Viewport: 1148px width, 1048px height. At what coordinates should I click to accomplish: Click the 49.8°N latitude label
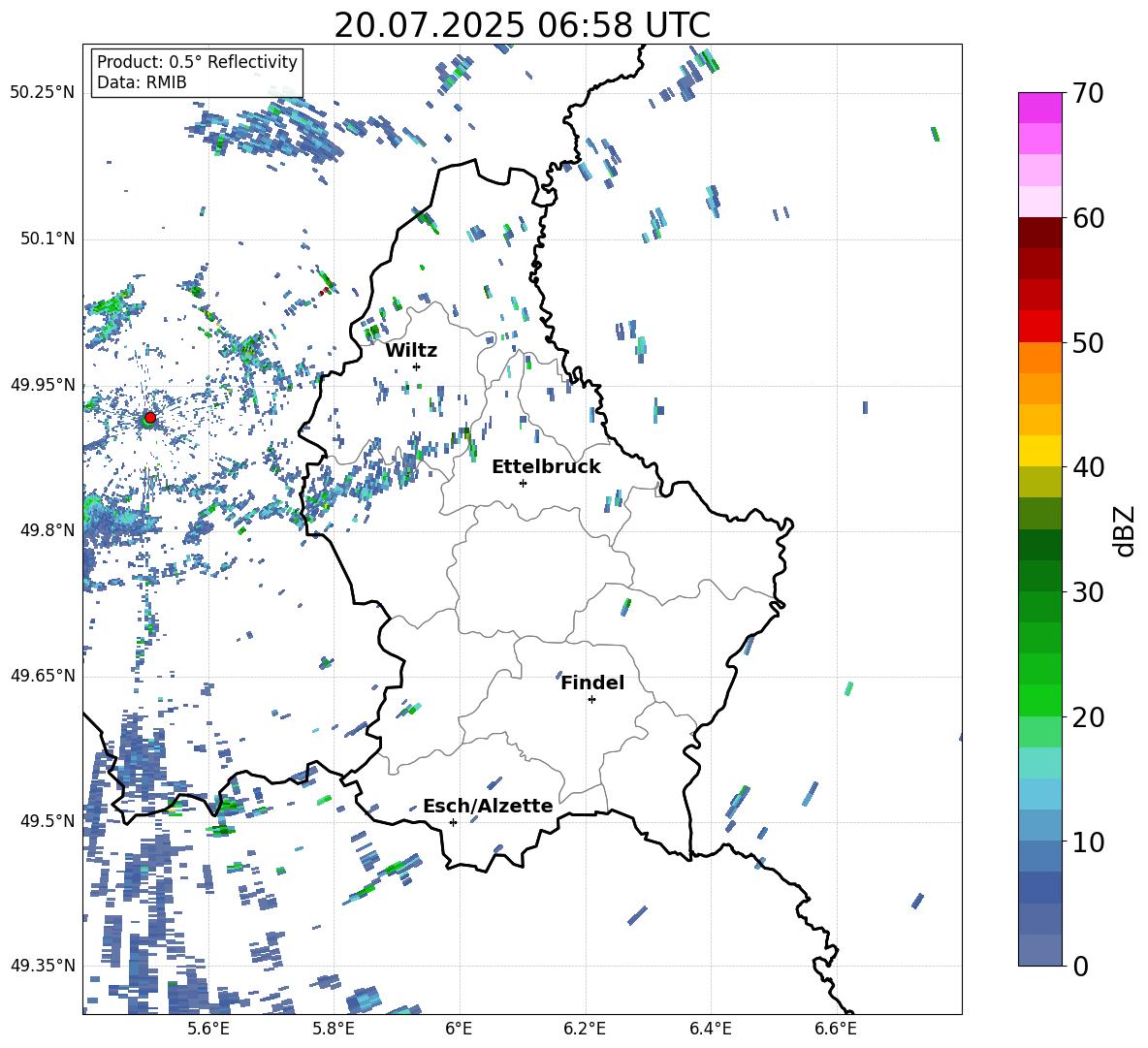click(x=48, y=530)
